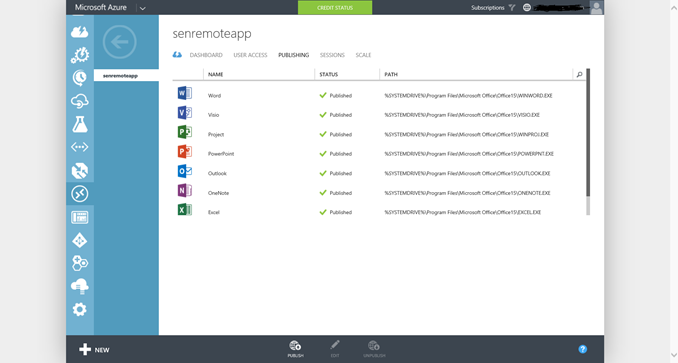This screenshot has height=363, width=678.
Task: Select the Excel name cell
Action: (214, 212)
